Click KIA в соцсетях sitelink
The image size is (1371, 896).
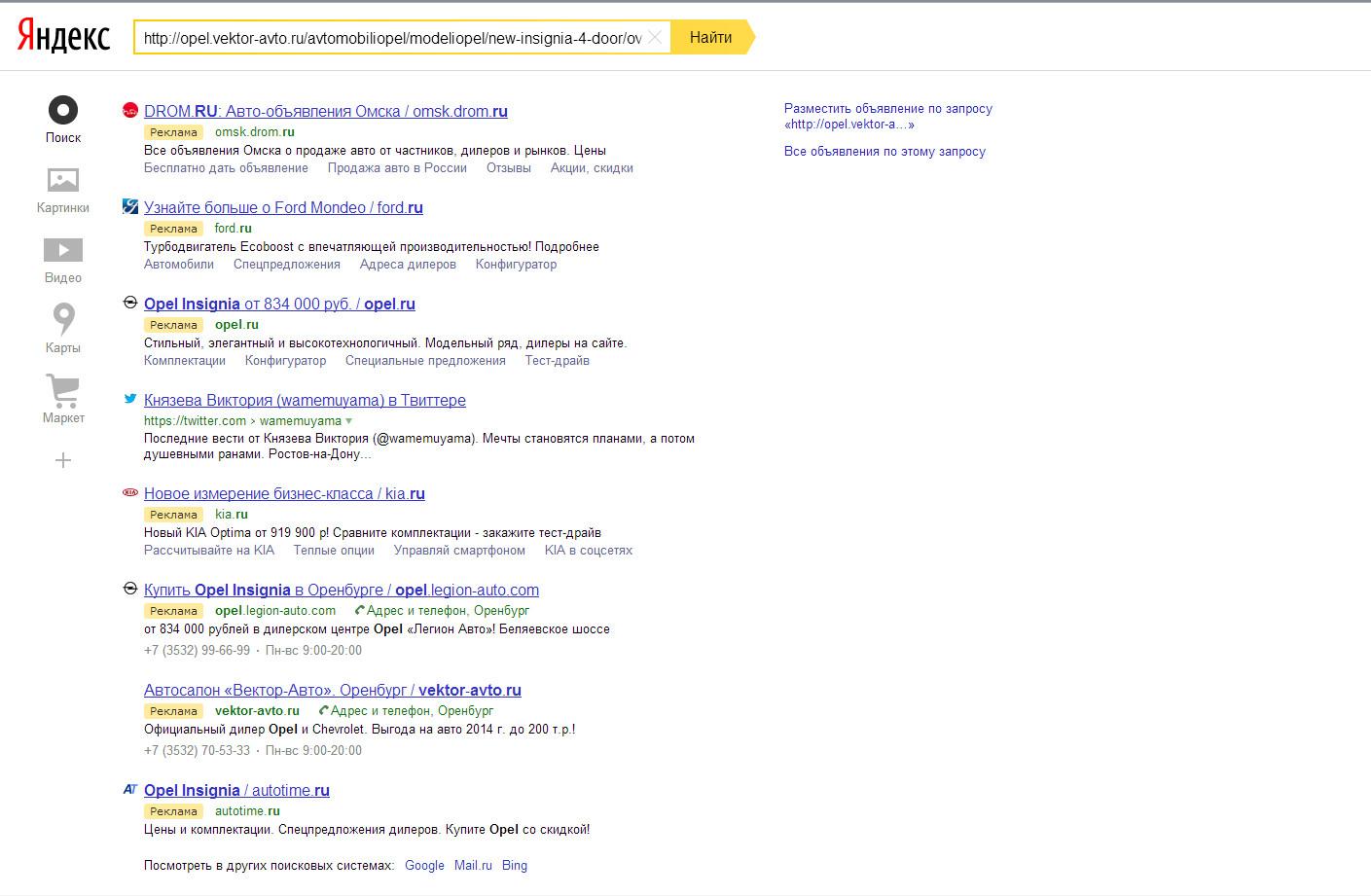point(589,550)
